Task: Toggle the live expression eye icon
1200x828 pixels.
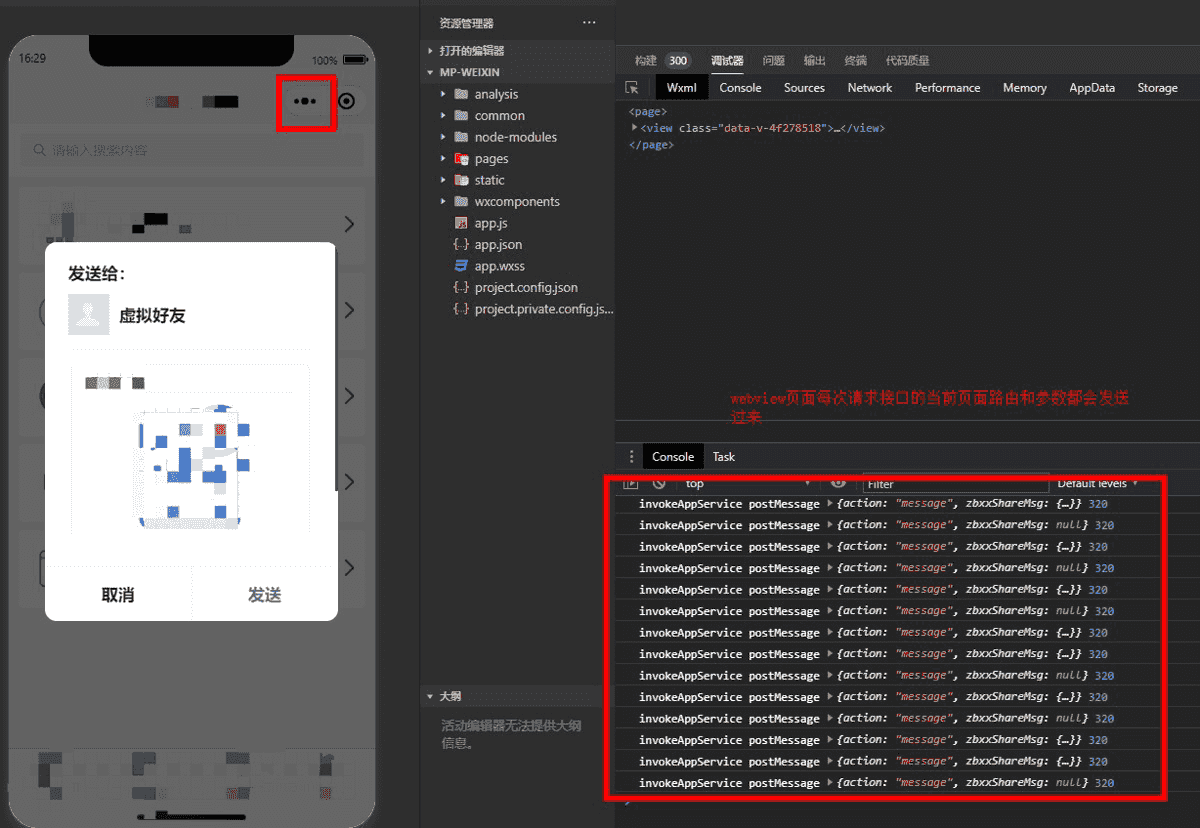Action: (839, 484)
